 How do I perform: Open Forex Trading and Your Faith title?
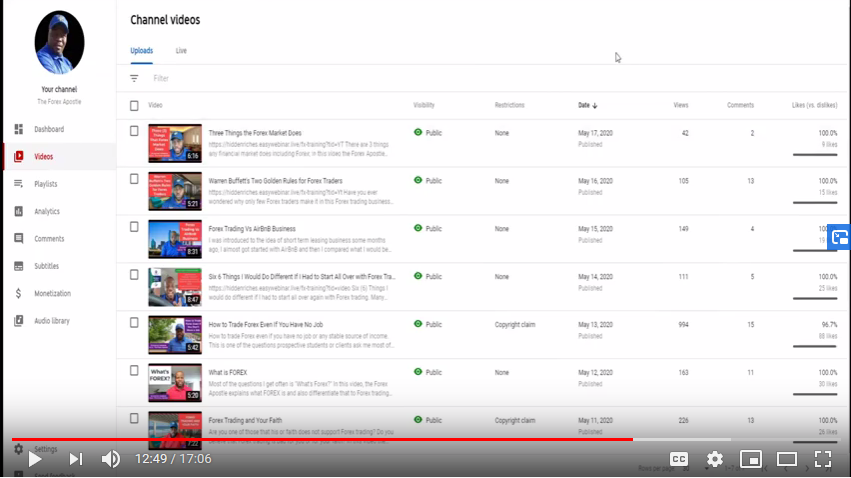[245, 420]
